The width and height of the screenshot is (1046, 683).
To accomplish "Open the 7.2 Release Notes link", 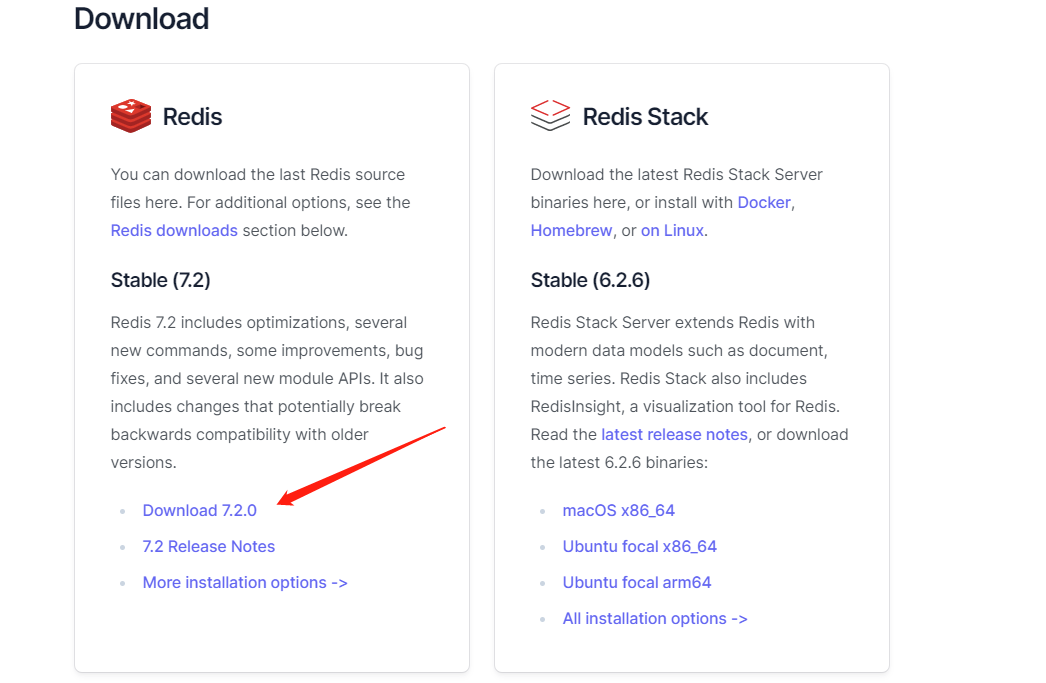I will tap(208, 546).
